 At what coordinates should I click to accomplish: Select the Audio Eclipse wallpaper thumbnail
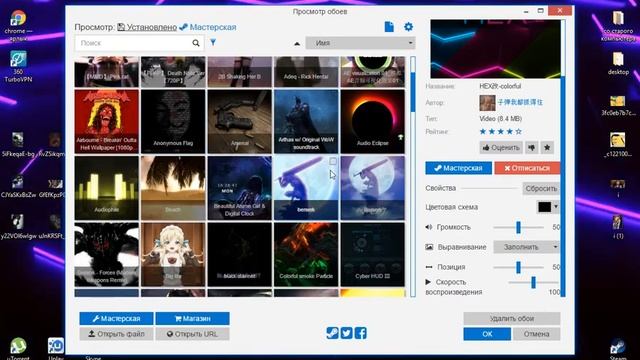tap(373, 121)
